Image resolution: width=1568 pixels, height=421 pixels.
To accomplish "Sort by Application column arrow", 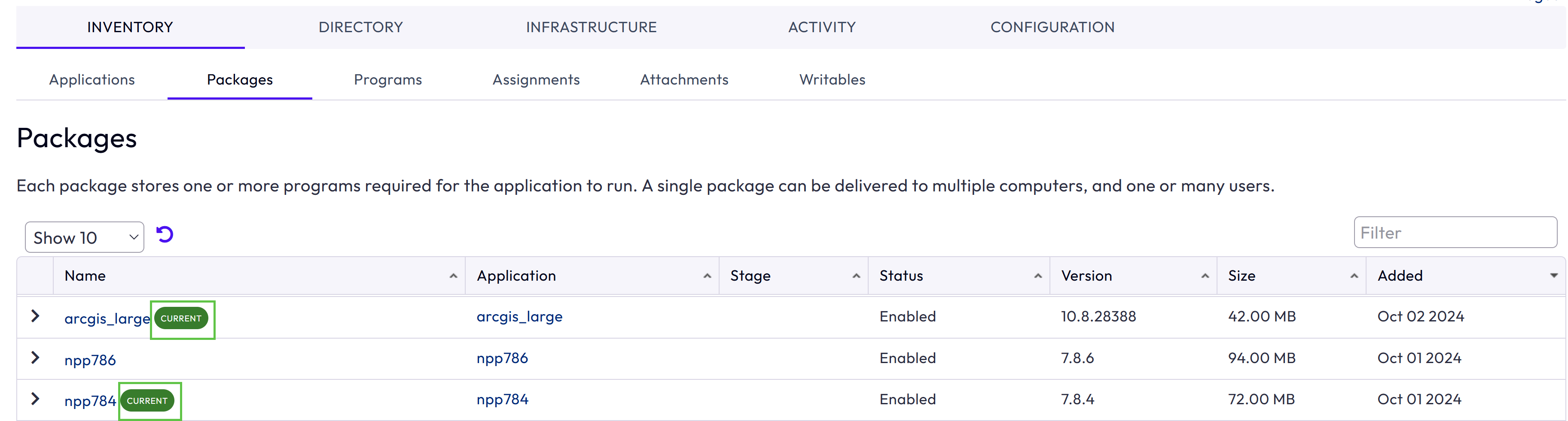I will [707, 276].
